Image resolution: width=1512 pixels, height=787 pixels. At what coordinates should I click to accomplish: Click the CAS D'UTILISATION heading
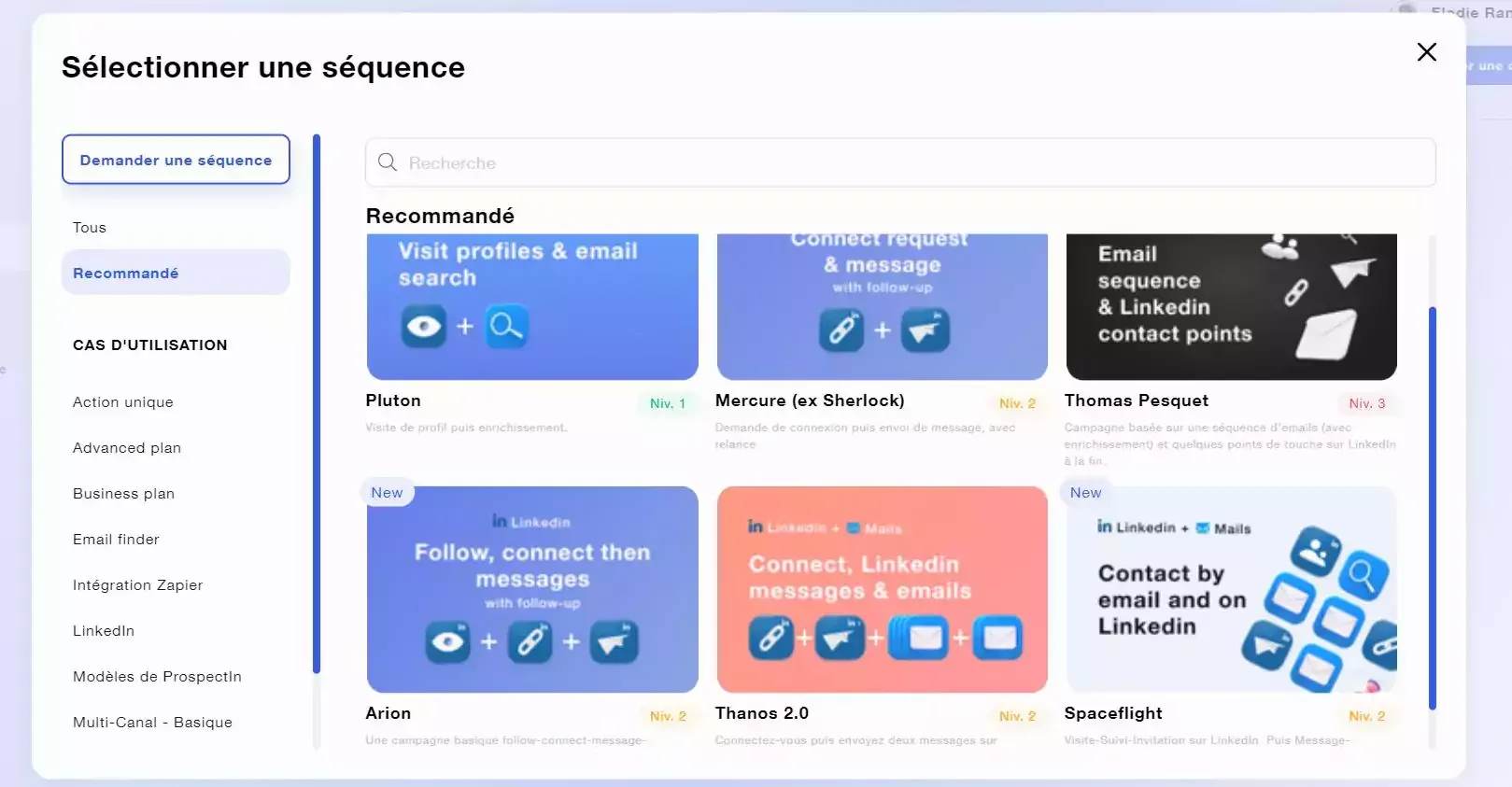(150, 345)
